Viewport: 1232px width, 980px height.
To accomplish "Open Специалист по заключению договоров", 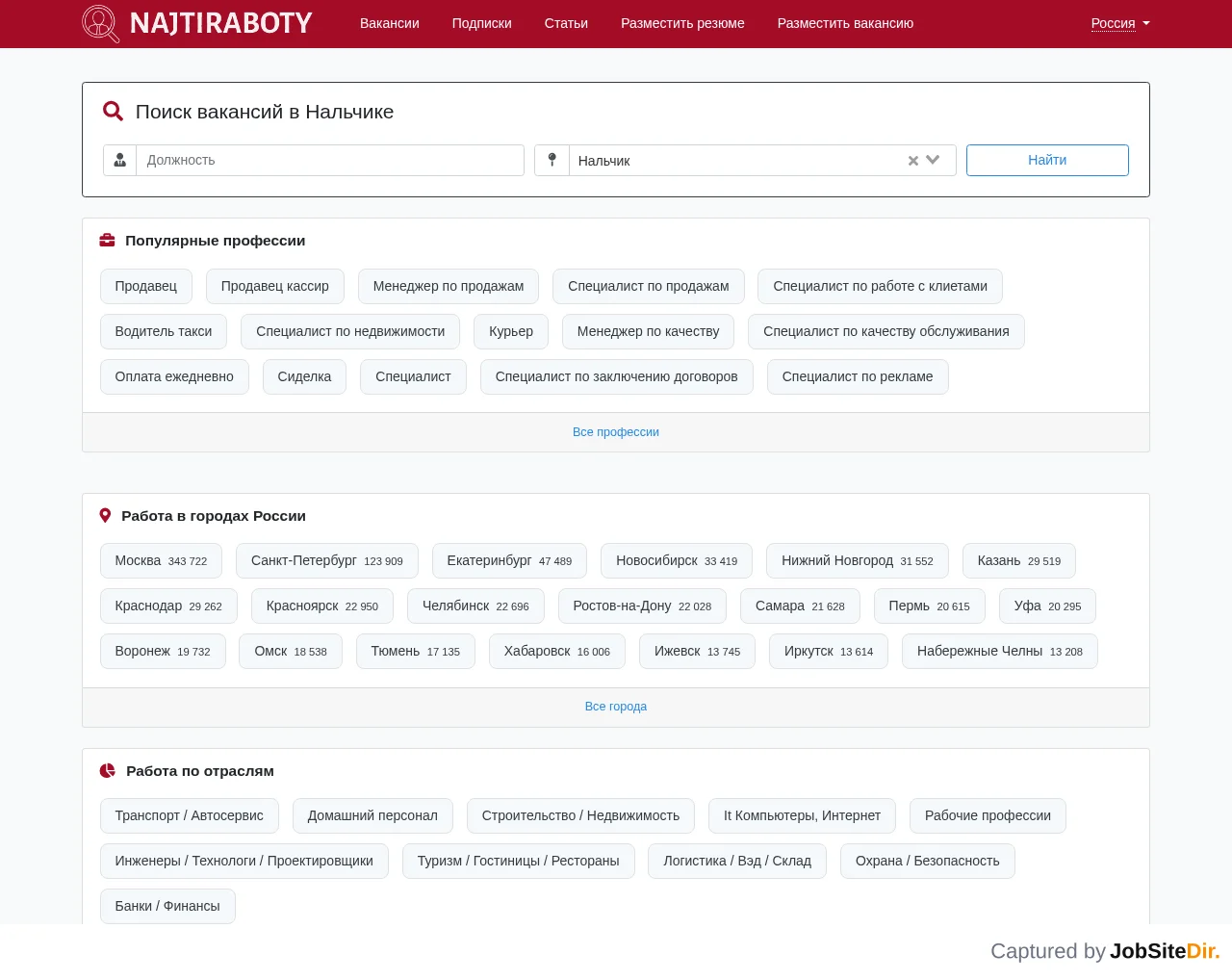I will point(617,376).
